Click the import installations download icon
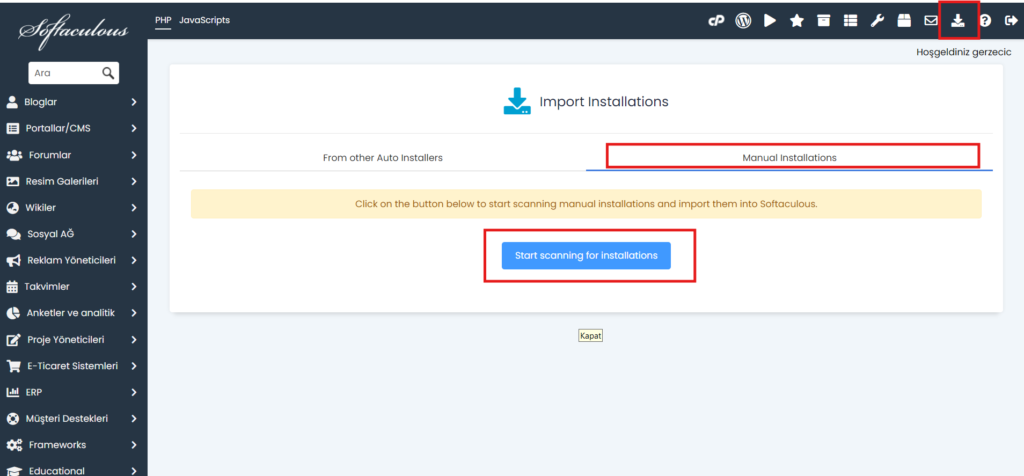 pos(957,21)
